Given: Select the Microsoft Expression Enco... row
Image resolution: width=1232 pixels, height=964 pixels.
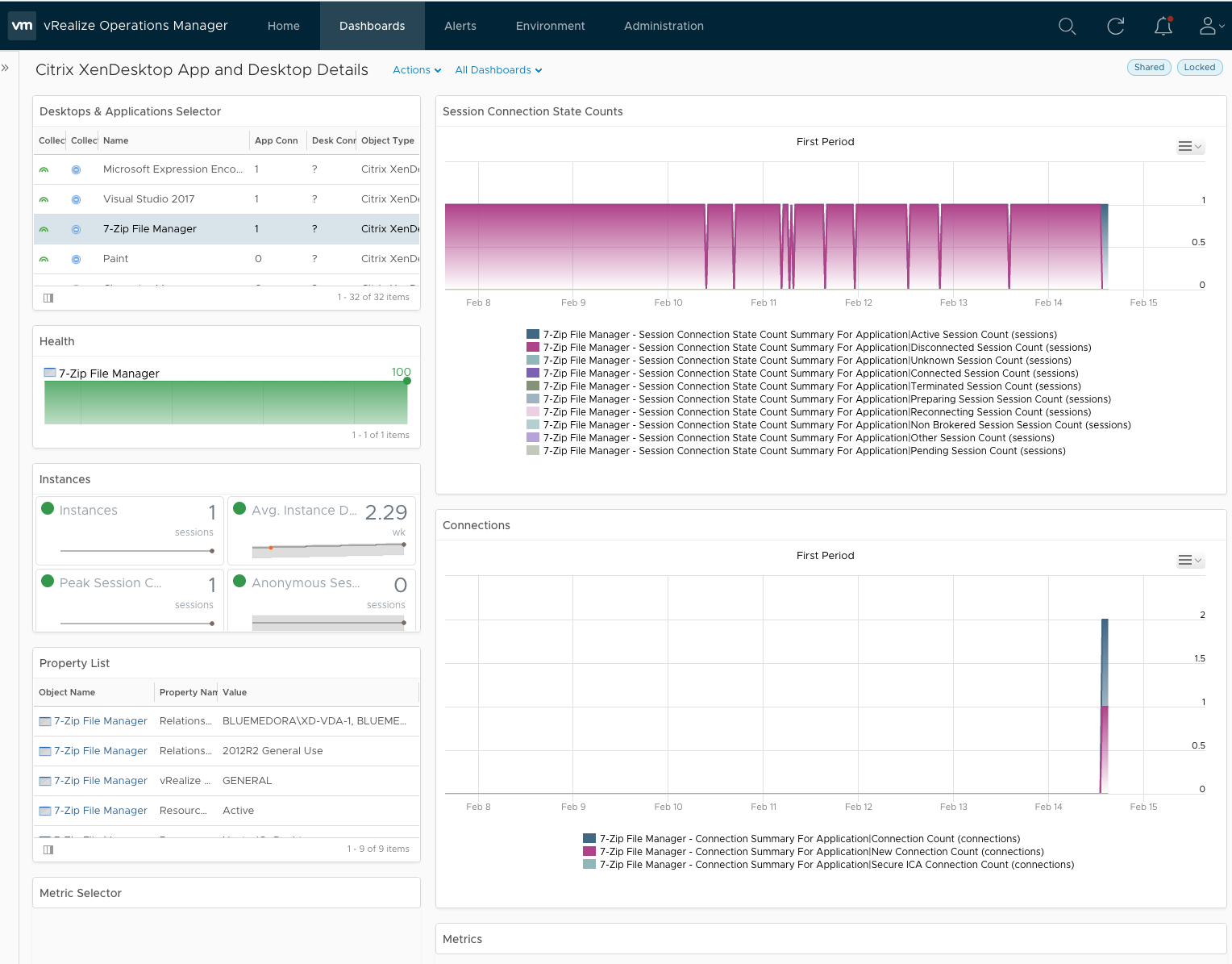Looking at the screenshot, I should click(227, 169).
